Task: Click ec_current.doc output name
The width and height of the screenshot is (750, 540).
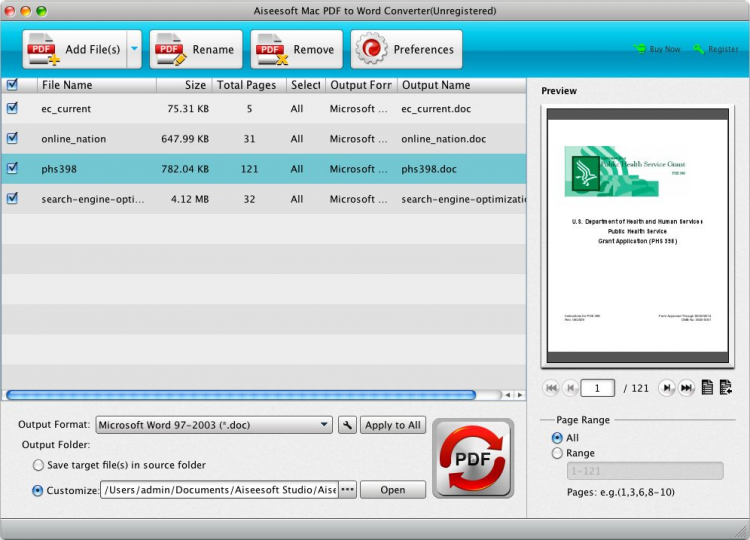Action: pyautogui.click(x=436, y=109)
